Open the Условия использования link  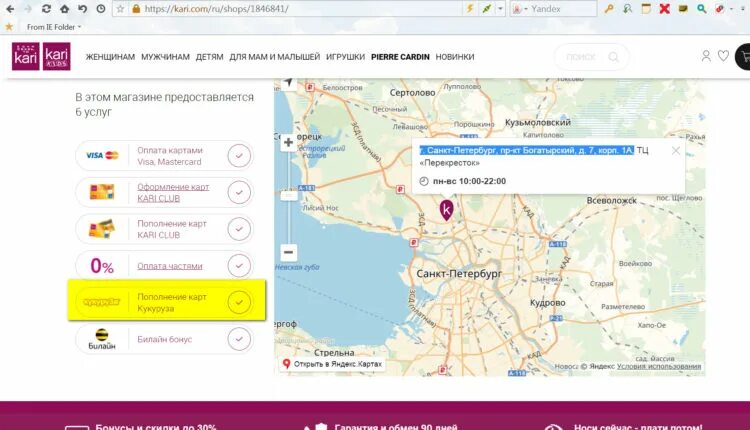coord(659,366)
